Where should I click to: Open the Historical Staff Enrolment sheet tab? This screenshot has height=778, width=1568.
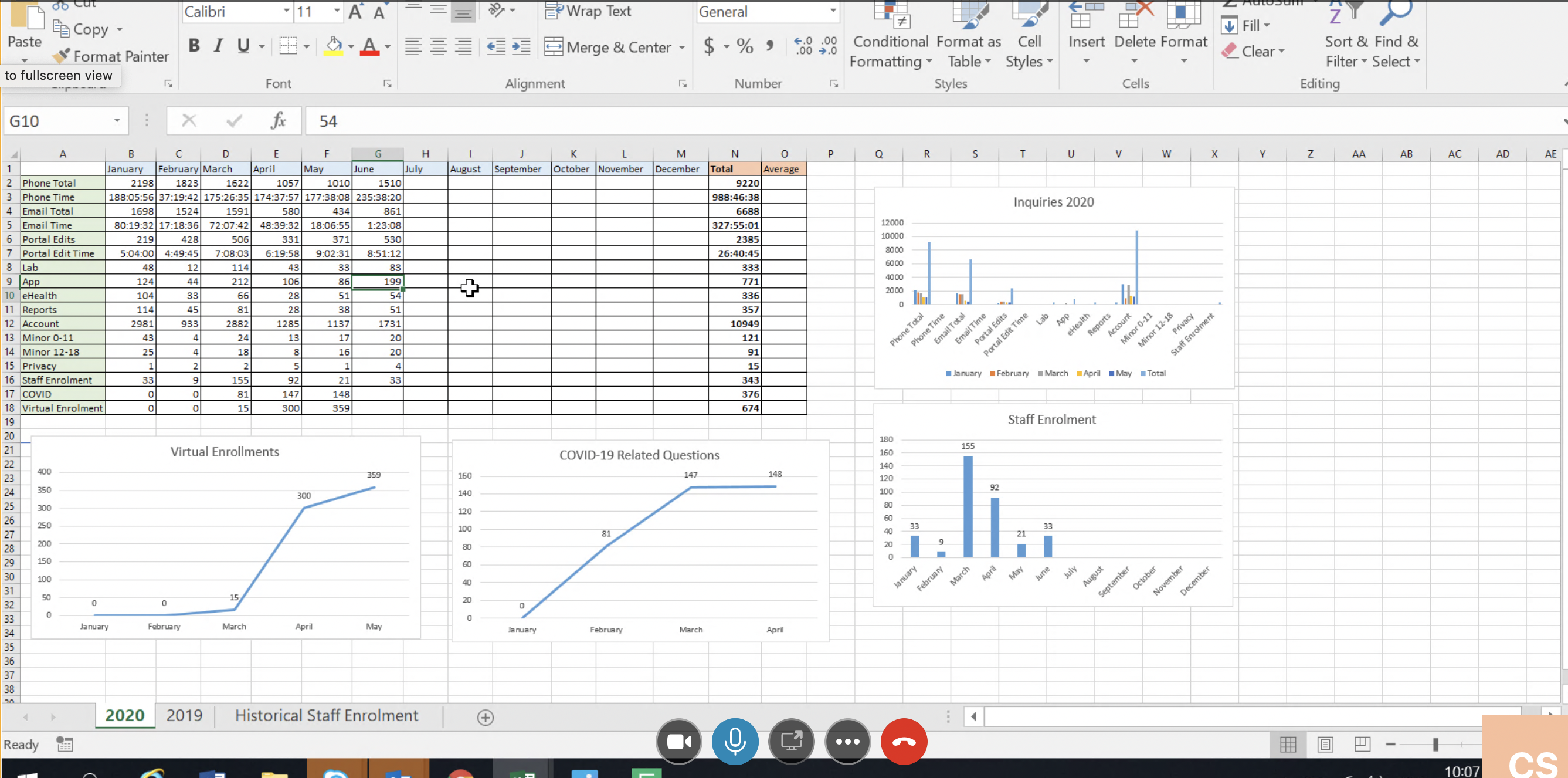pos(326,715)
